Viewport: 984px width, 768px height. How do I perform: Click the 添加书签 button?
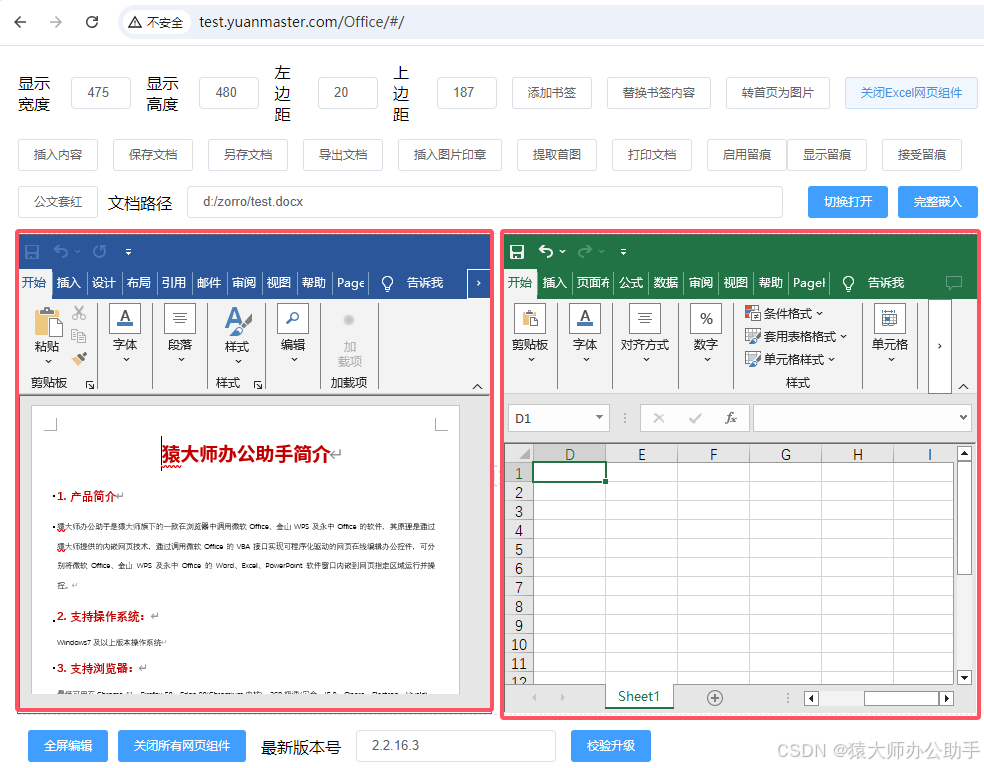point(552,93)
